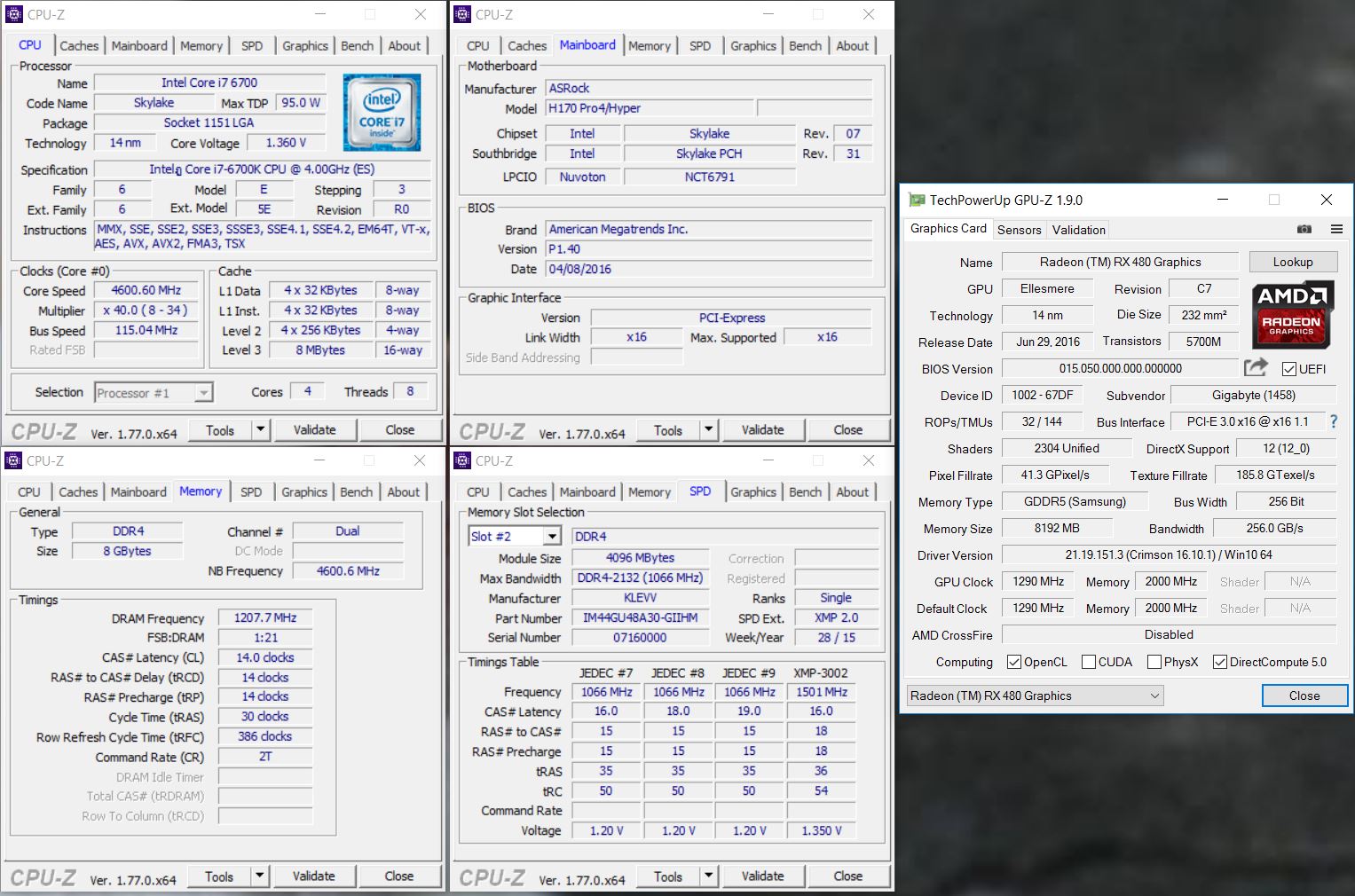Expand the Tools arrow in the Memory window

coord(259,876)
